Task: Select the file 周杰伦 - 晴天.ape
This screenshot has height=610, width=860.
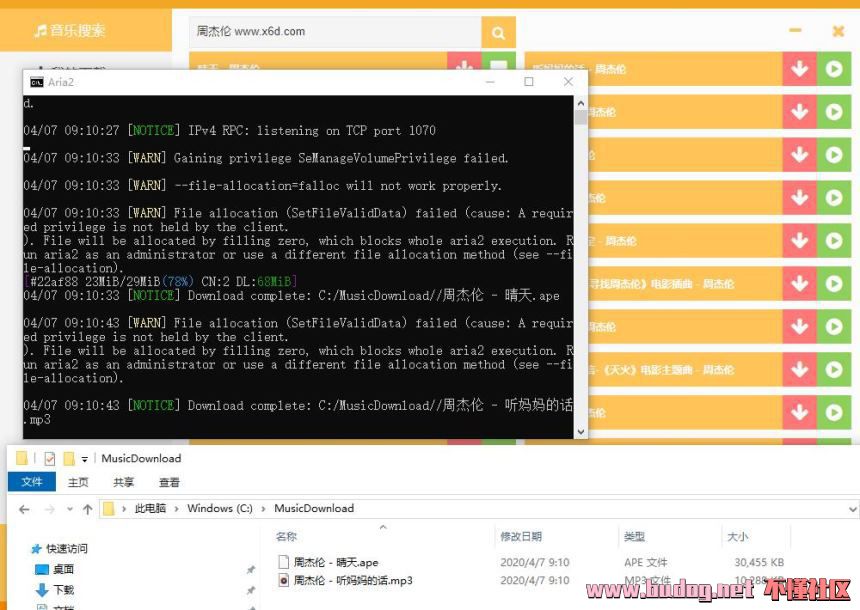Action: pyautogui.click(x=336, y=562)
